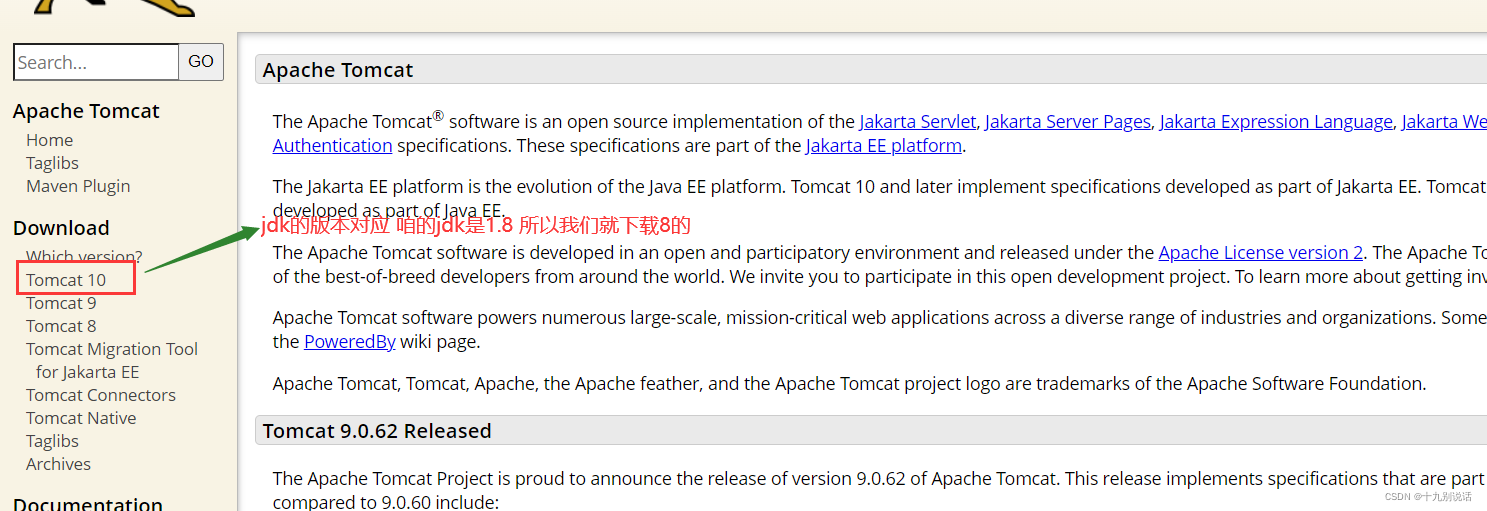Follow the Jakarta Expression Language hyperlink
The width and height of the screenshot is (1487, 511).
pos(1276,122)
